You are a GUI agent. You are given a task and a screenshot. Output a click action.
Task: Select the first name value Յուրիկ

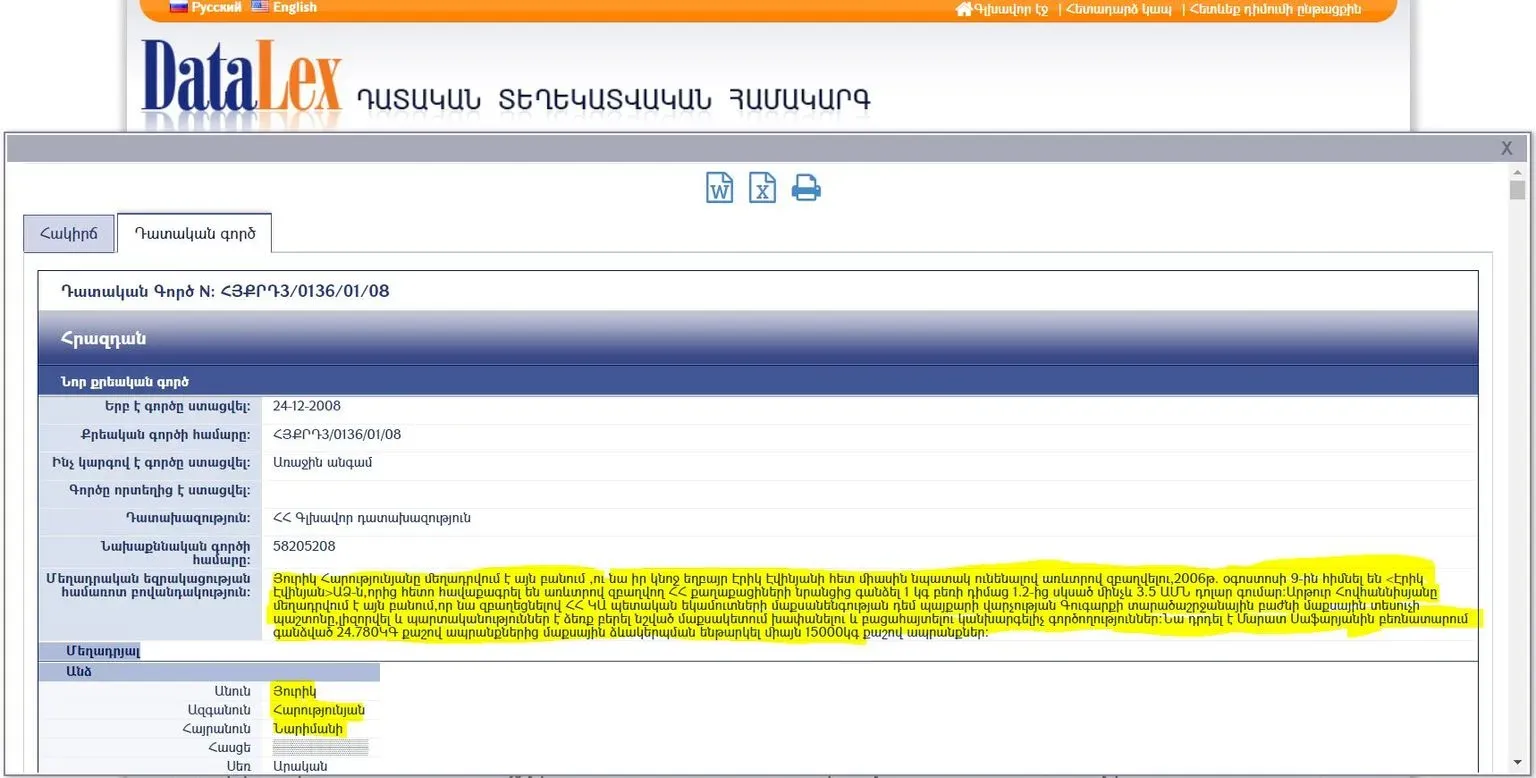pyautogui.click(x=294, y=691)
